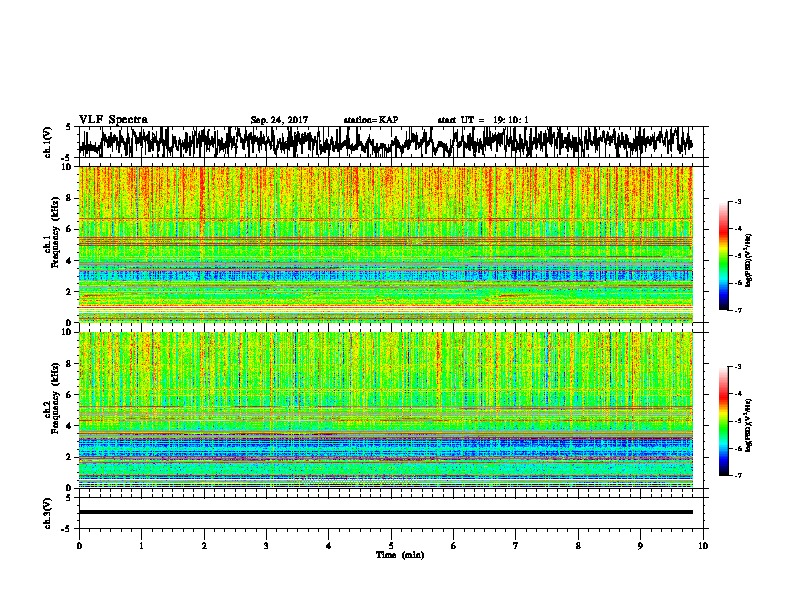Viewport: 792px width, 612px height.
Task: Click the time axis tick label '7'
Action: 516,546
